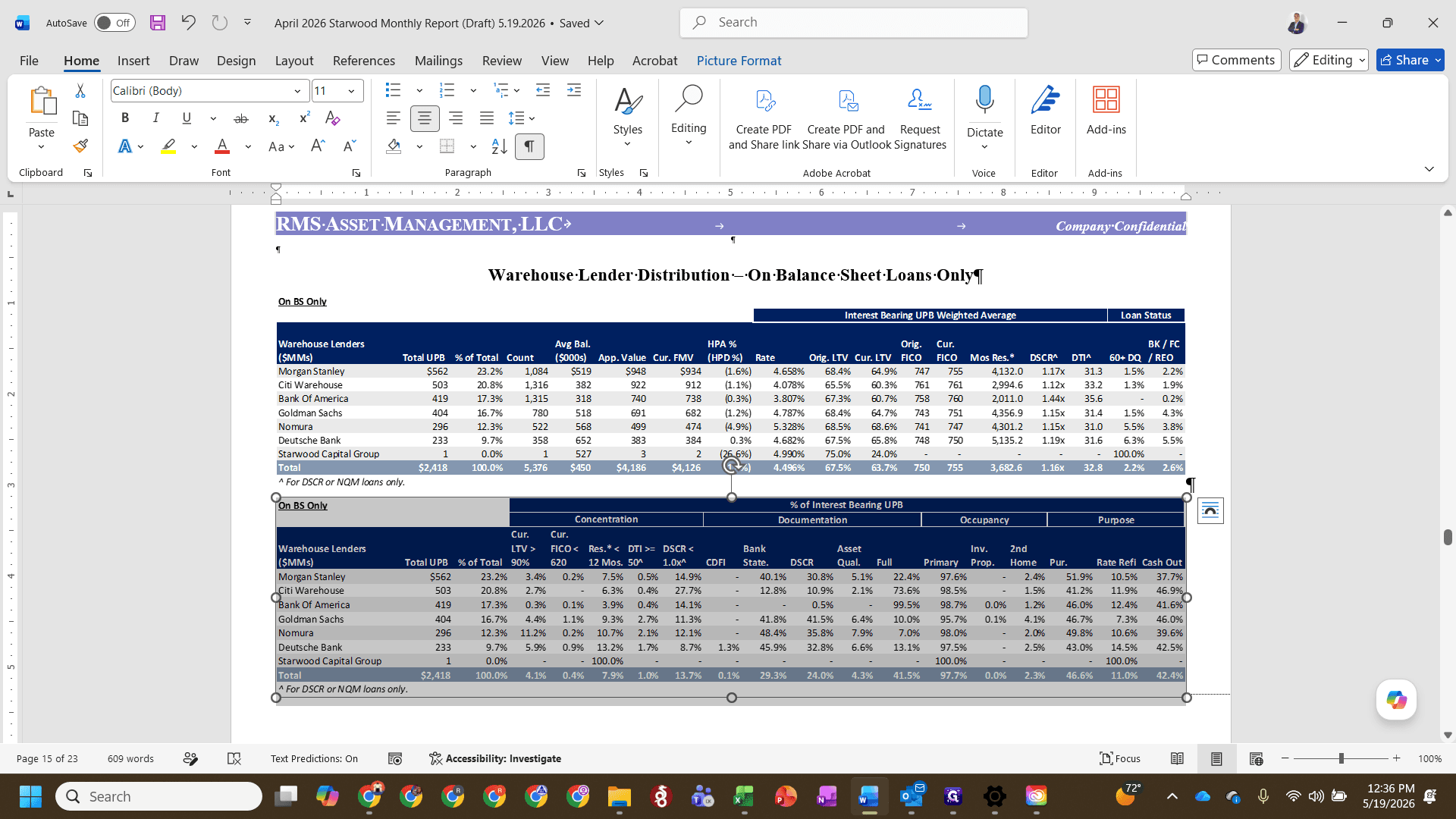
Task: Toggle Bold formatting
Action: click(x=125, y=118)
